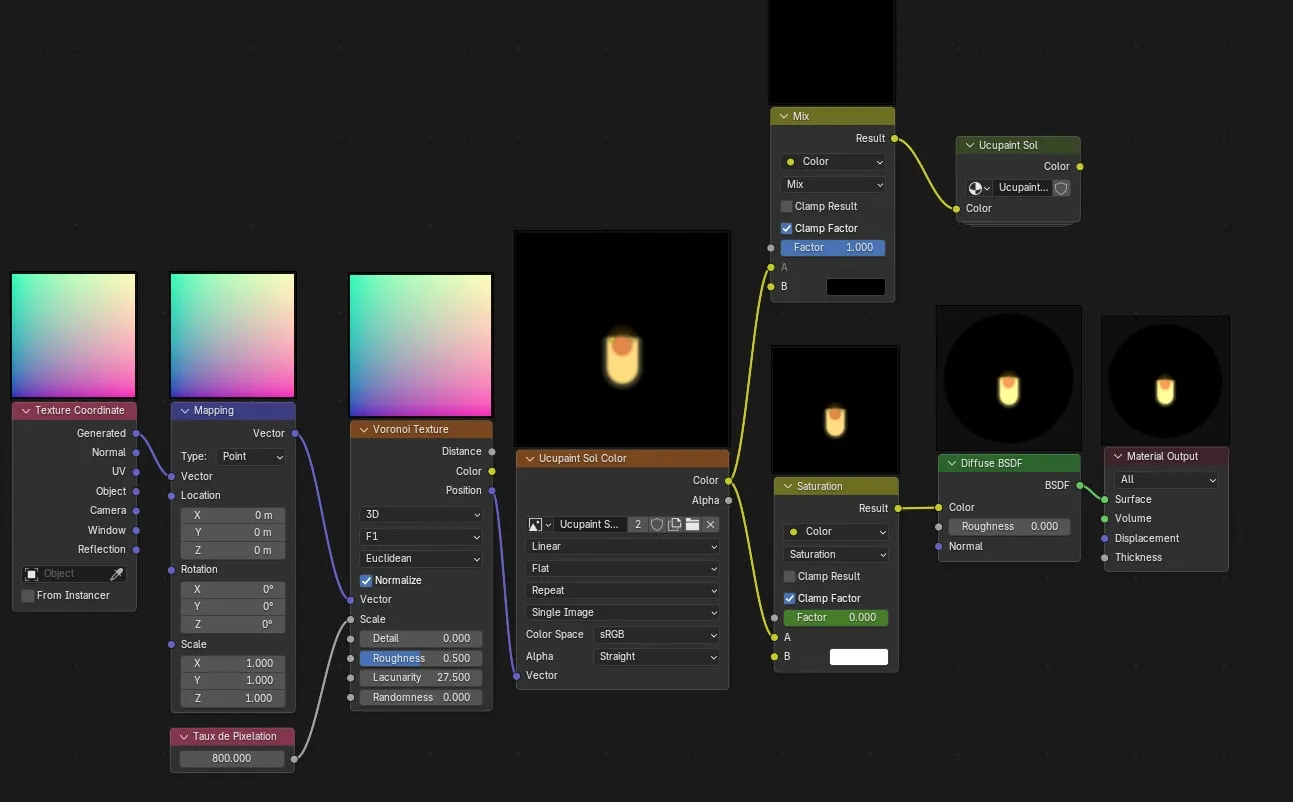Screen dimensions: 1293x802
Task: Open the white B color swatch in Saturation
Action: click(x=859, y=657)
